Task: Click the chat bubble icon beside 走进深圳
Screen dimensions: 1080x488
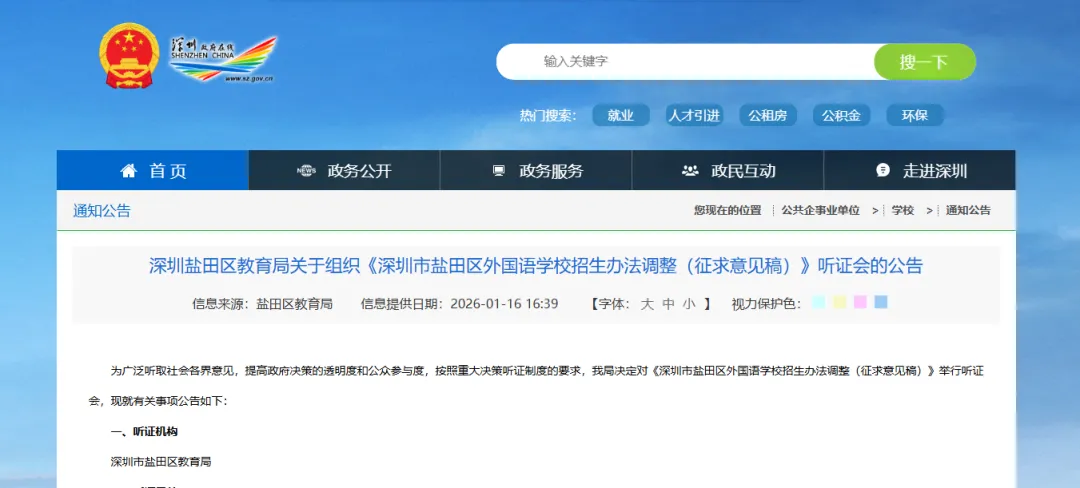Action: click(883, 170)
